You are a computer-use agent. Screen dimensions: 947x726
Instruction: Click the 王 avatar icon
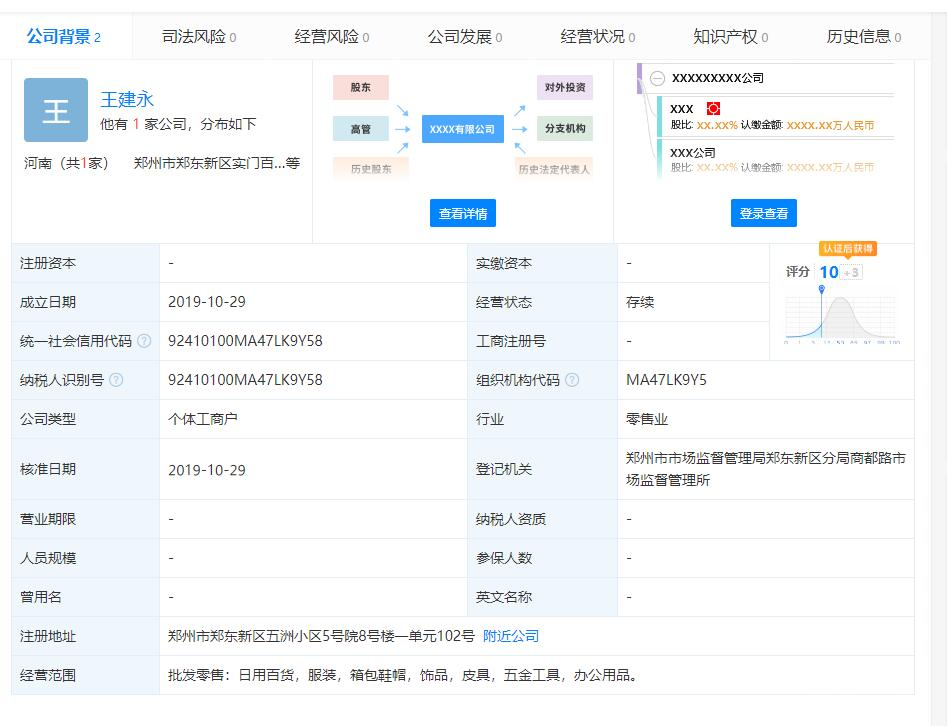(x=56, y=110)
